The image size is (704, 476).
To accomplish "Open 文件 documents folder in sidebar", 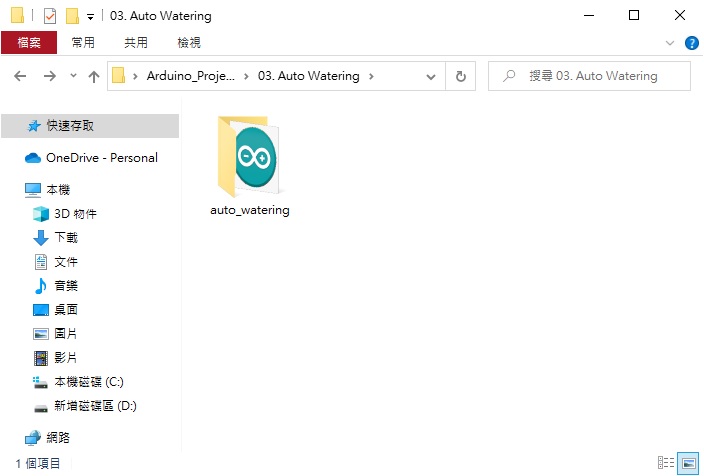I will [55, 262].
